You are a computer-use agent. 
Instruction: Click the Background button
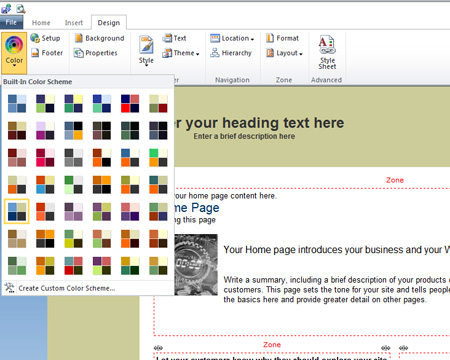pos(99,38)
